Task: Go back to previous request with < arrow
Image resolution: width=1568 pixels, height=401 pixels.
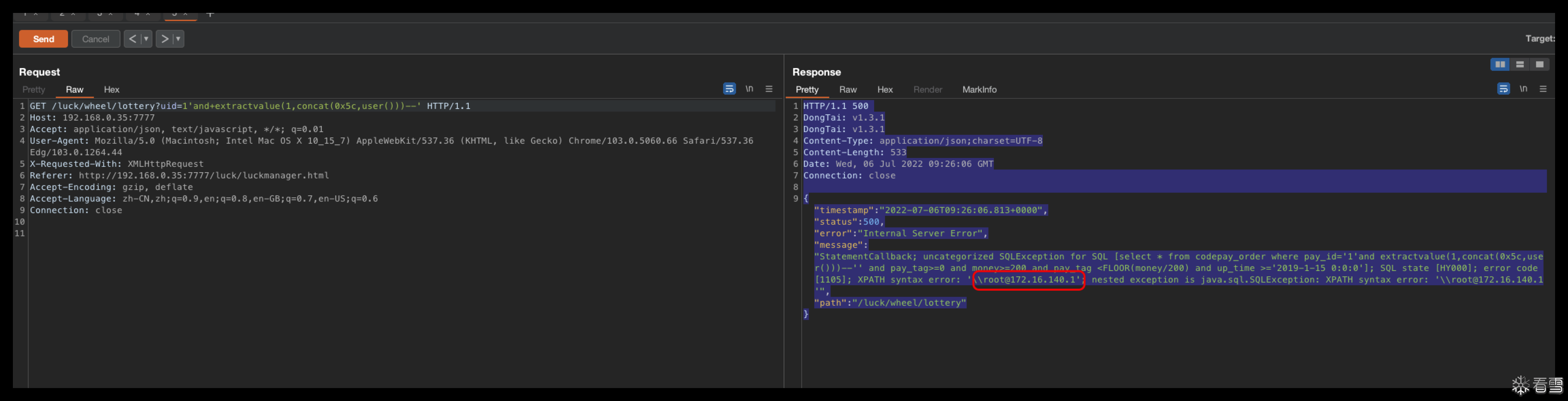Action: click(133, 39)
